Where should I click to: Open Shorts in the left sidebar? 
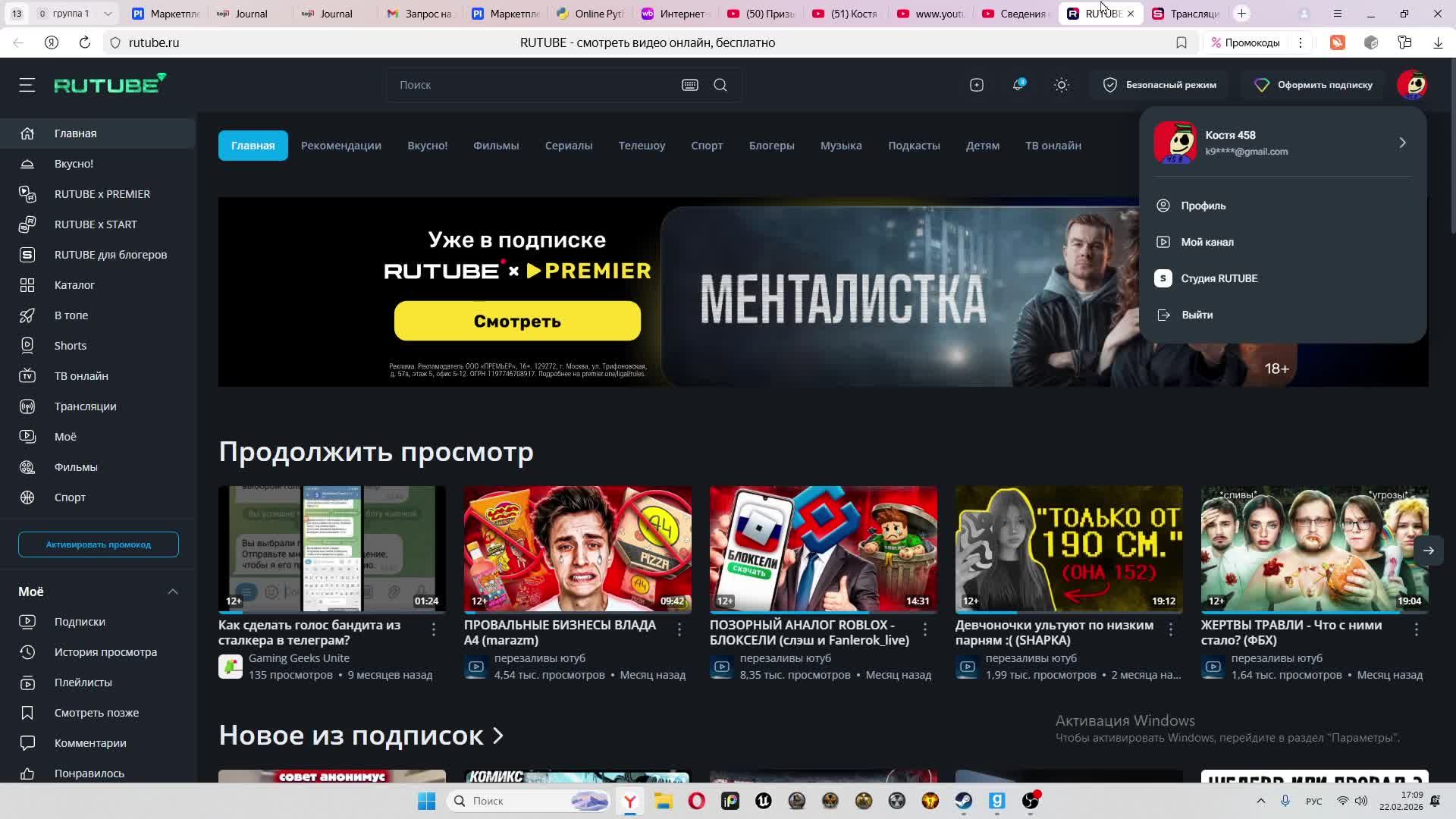coord(71,346)
